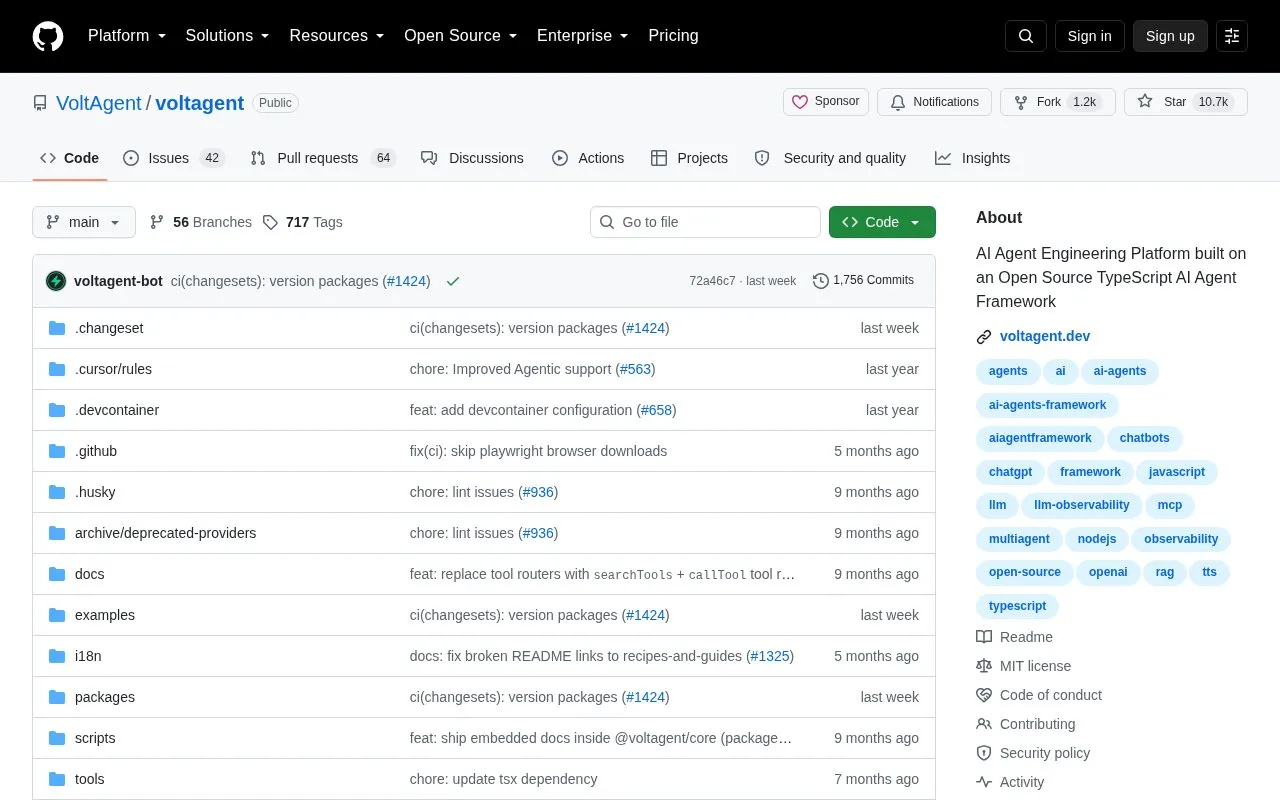Viewport: 1280px width, 800px height.
Task: Open the VoltAgent owner link
Action: coord(99,103)
